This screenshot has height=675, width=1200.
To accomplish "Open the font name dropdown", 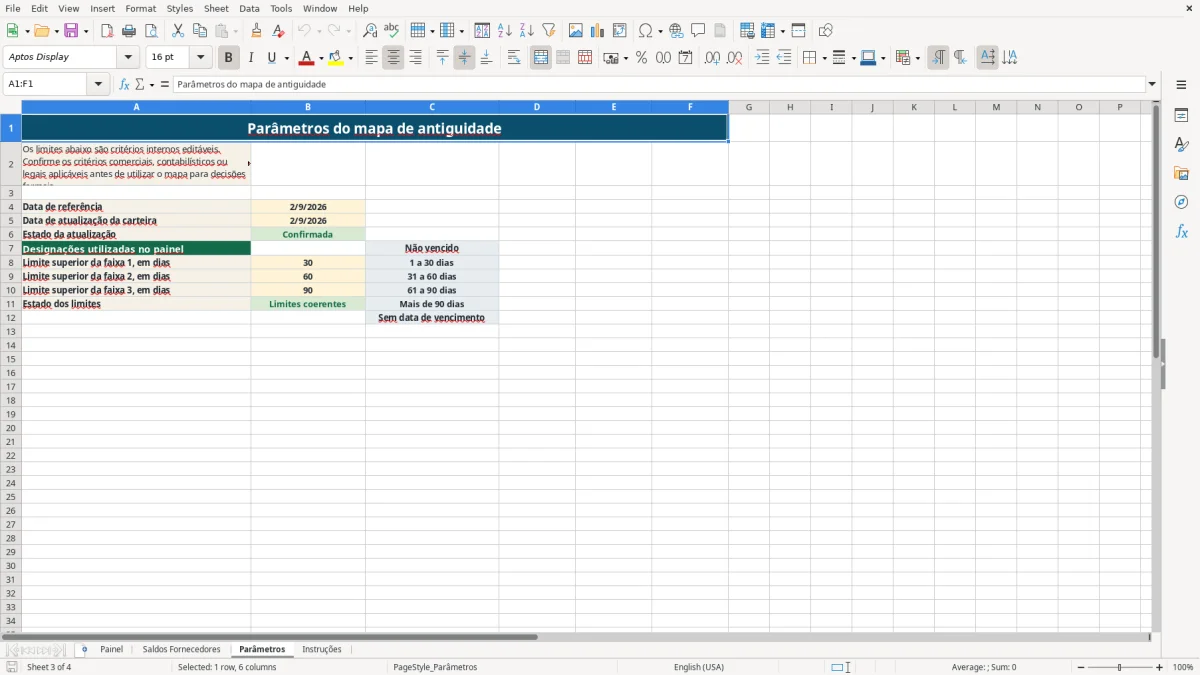I will point(128,58).
